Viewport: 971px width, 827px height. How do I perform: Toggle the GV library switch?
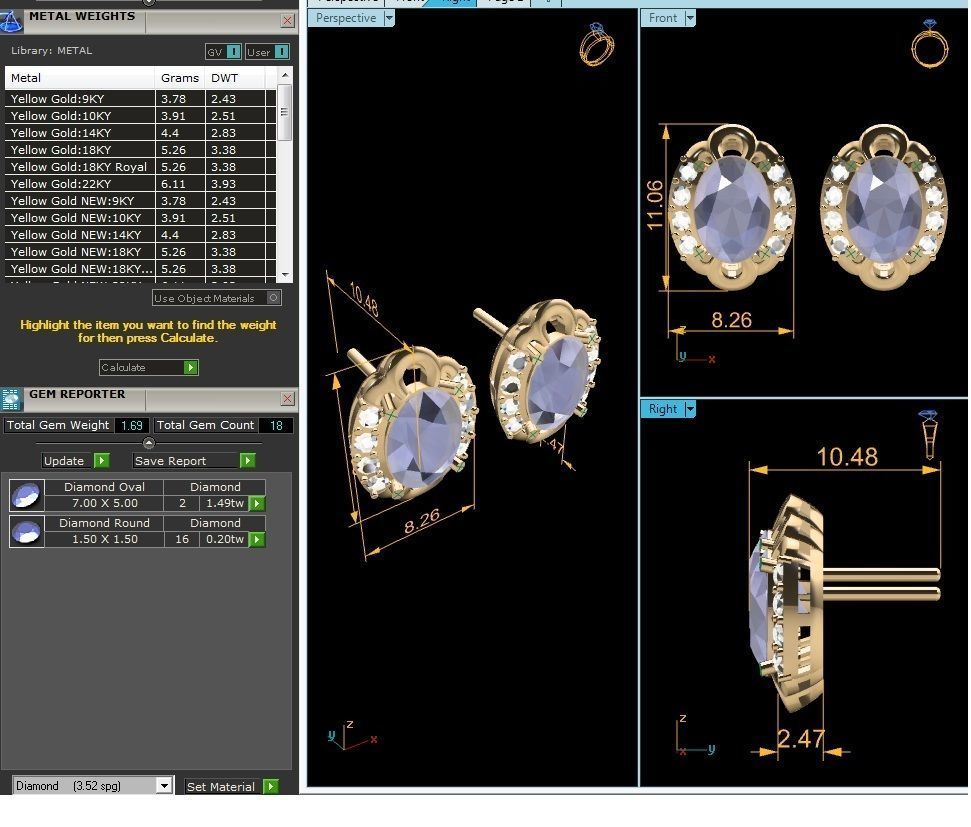(x=224, y=51)
